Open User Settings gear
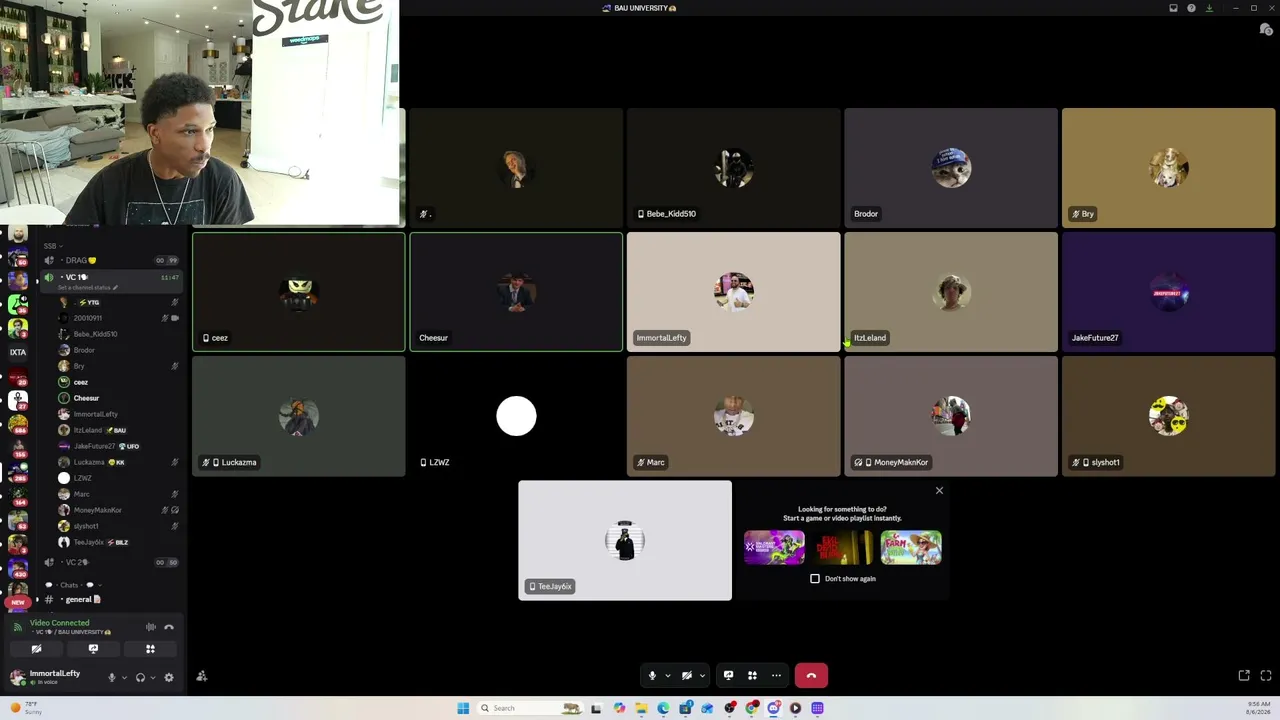 coord(169,677)
